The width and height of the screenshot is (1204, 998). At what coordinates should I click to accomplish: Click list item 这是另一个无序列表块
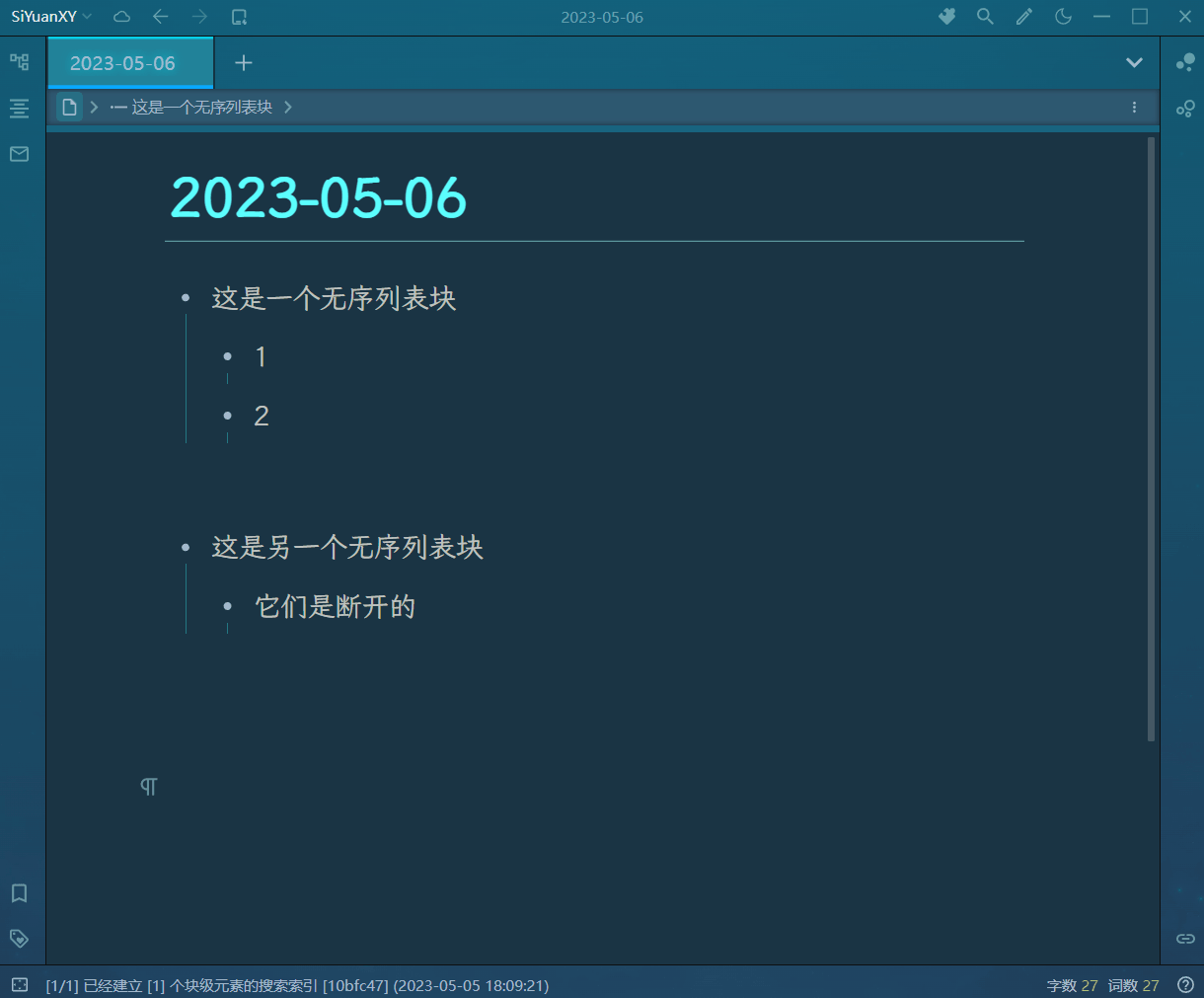[x=347, y=548]
